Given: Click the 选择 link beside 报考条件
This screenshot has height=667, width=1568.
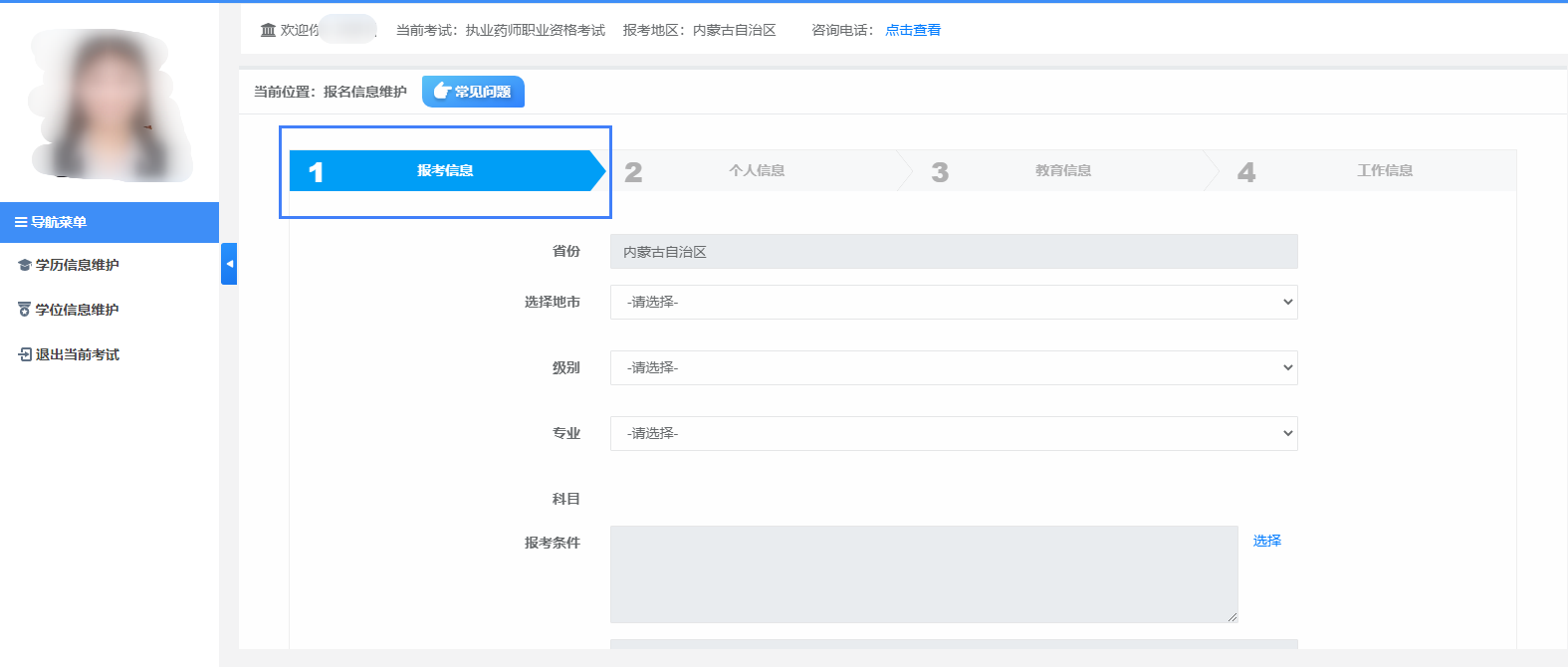Looking at the screenshot, I should pos(1266,541).
